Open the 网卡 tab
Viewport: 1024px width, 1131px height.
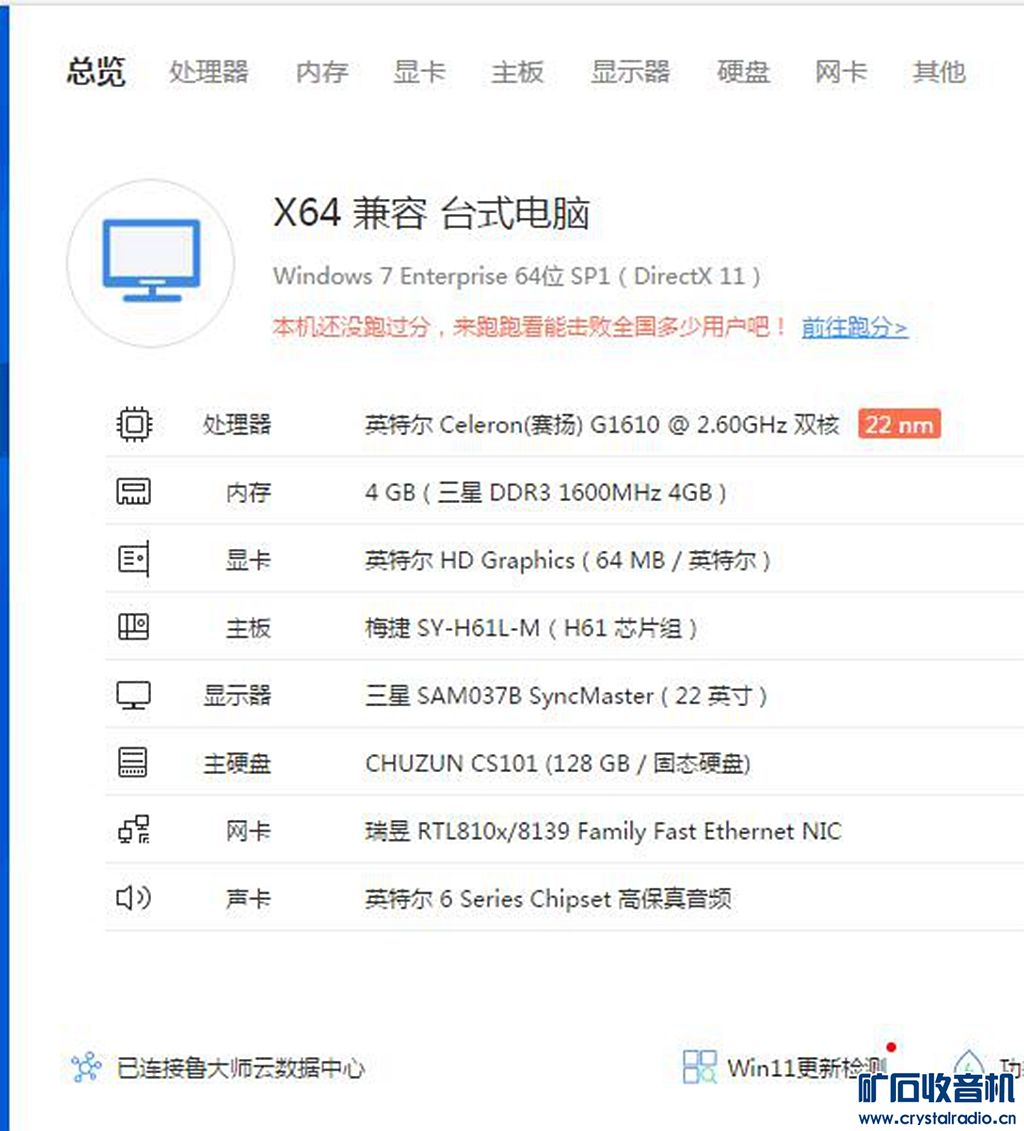(x=840, y=71)
